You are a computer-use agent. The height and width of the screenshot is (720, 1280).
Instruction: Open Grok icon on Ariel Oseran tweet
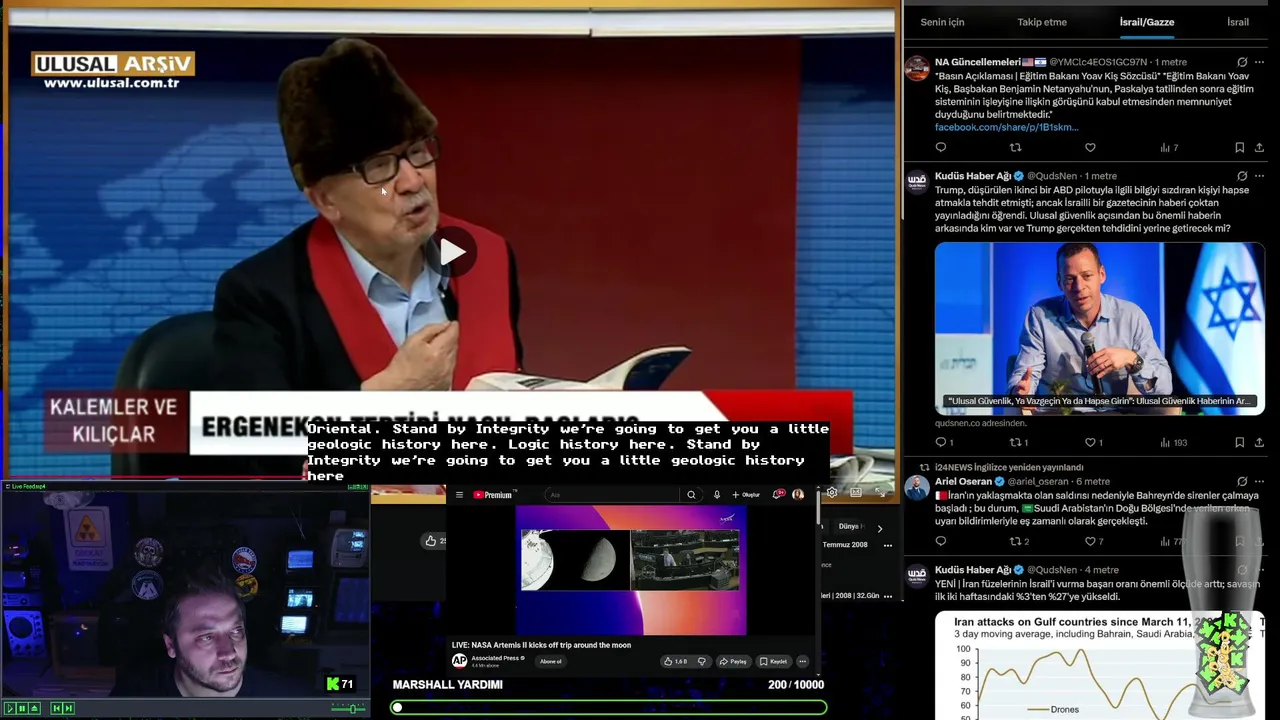[1242, 481]
